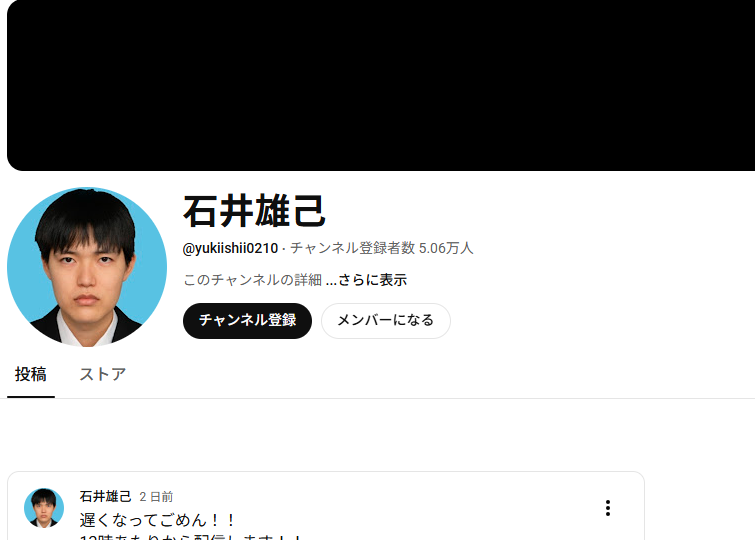Viewport: 755px width, 540px height.
Task: Switch to the ストア tab
Action: (103, 374)
